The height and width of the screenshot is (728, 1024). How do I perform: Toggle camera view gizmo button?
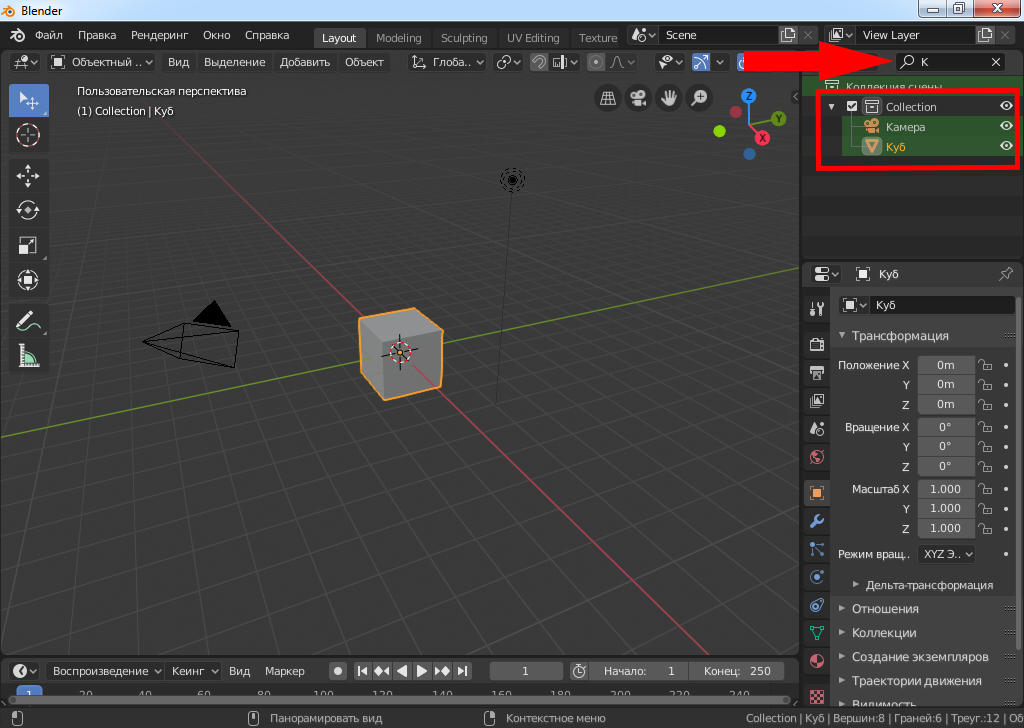tap(637, 98)
